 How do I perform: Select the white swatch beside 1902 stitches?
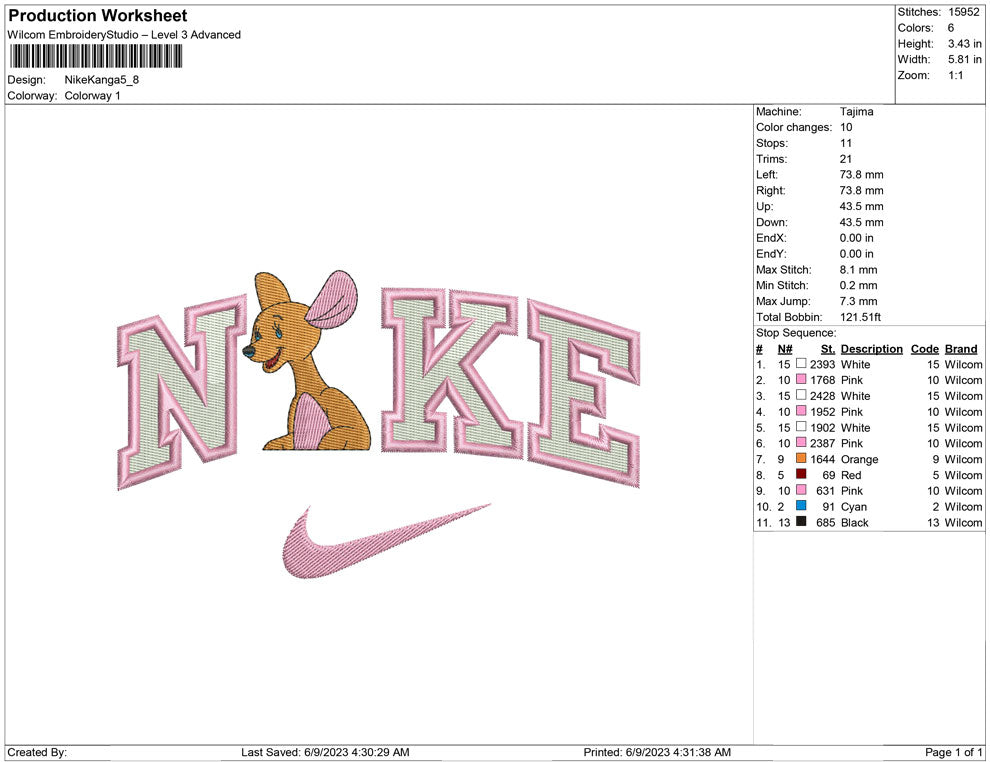point(801,427)
